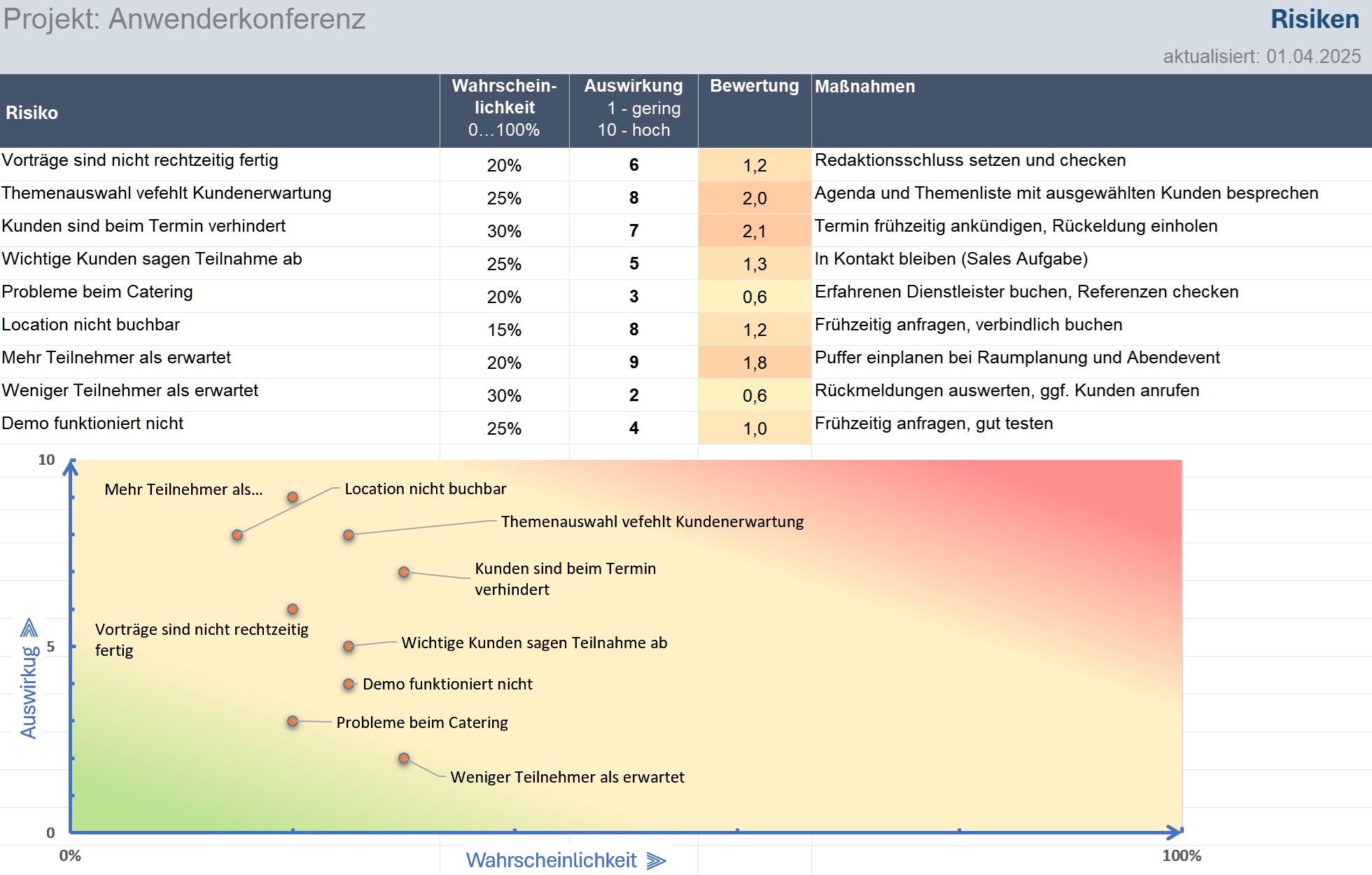Click 20% probability for Vorträge row
This screenshot has height=875, width=1372.
point(504,165)
